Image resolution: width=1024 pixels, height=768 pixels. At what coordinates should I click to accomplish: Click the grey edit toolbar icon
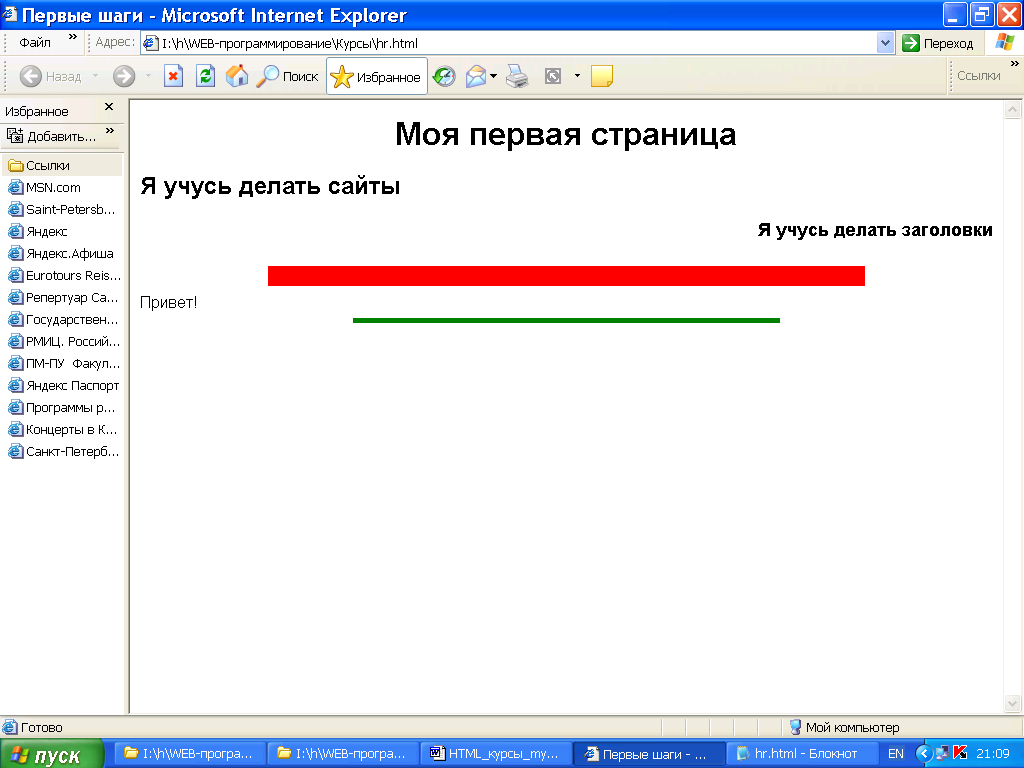point(552,76)
